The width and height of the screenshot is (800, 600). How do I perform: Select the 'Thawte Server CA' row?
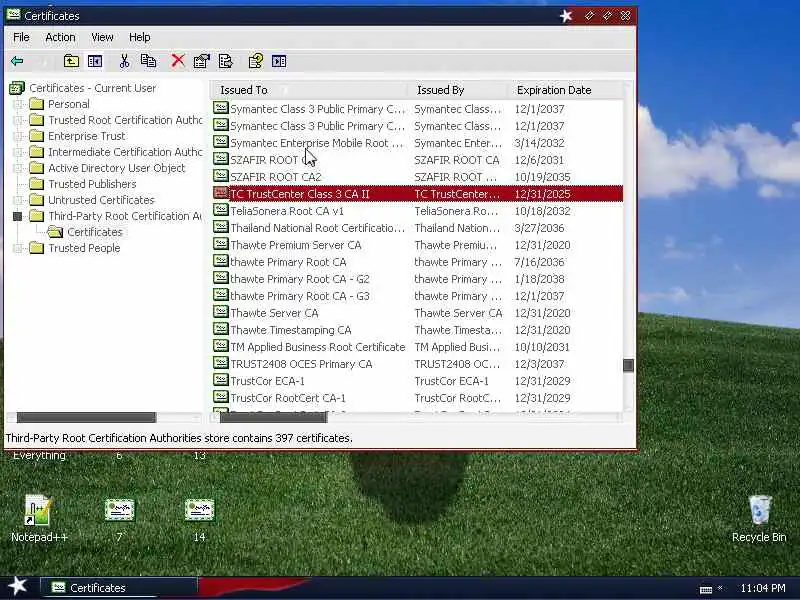(417, 313)
